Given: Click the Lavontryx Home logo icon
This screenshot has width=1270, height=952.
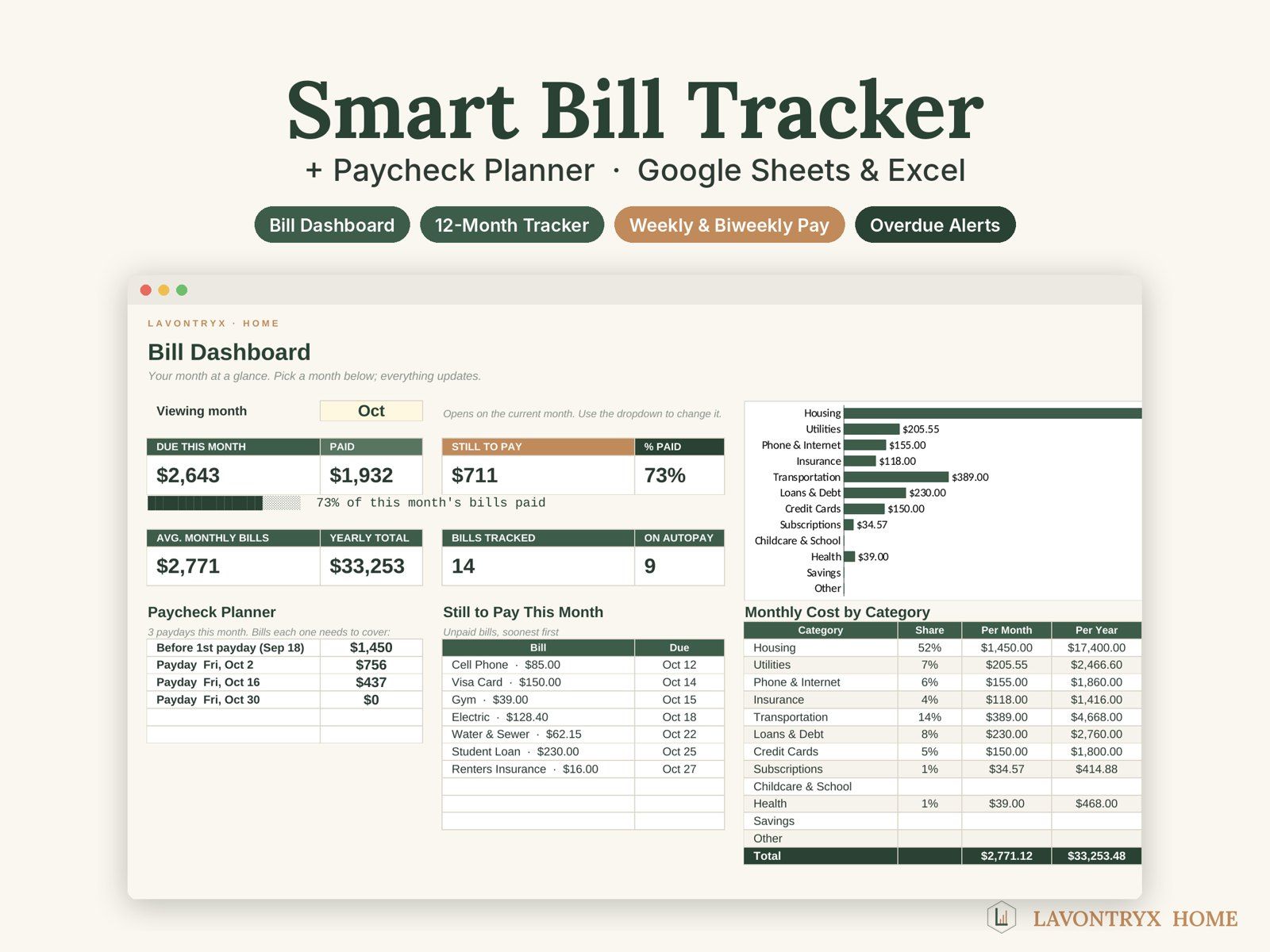Looking at the screenshot, I should coord(1001,917).
